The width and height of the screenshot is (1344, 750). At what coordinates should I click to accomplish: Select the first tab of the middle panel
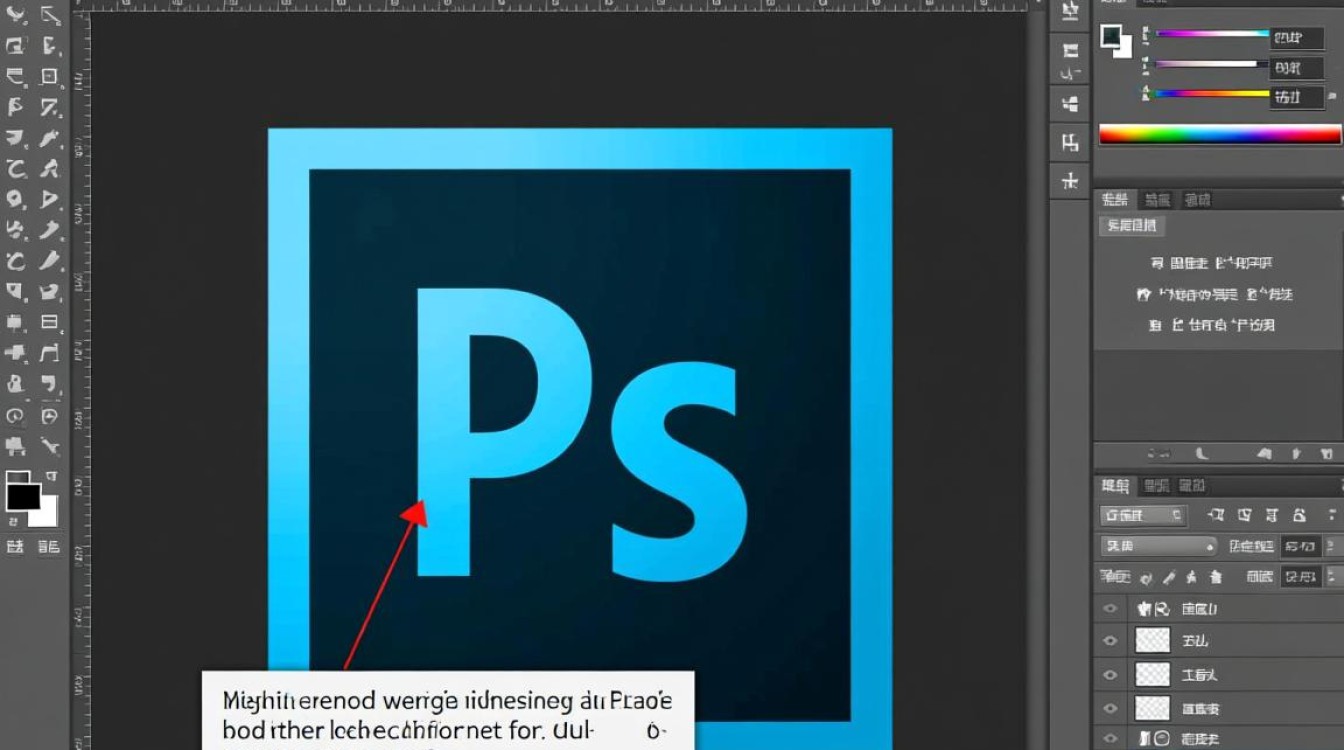[1115, 199]
